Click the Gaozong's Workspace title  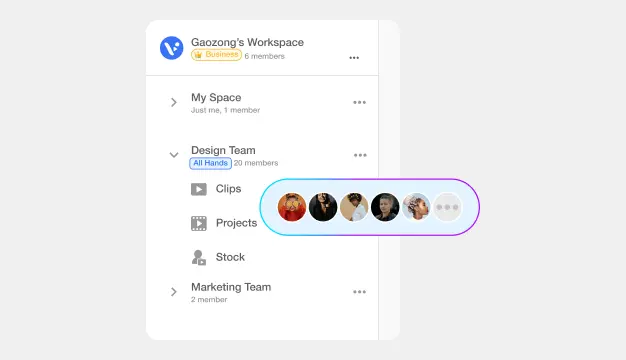tap(248, 42)
